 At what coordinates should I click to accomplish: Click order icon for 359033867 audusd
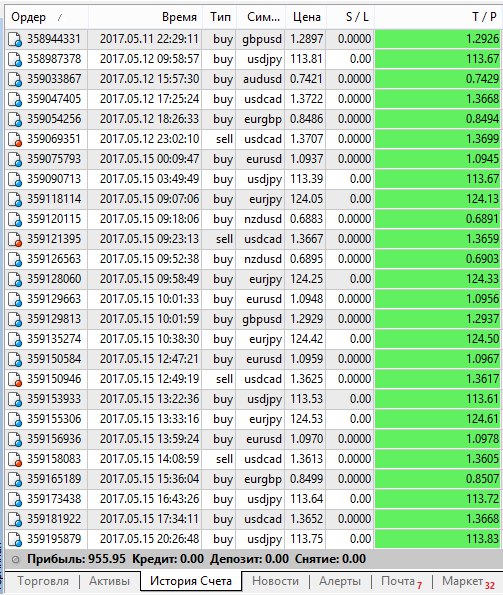15,79
